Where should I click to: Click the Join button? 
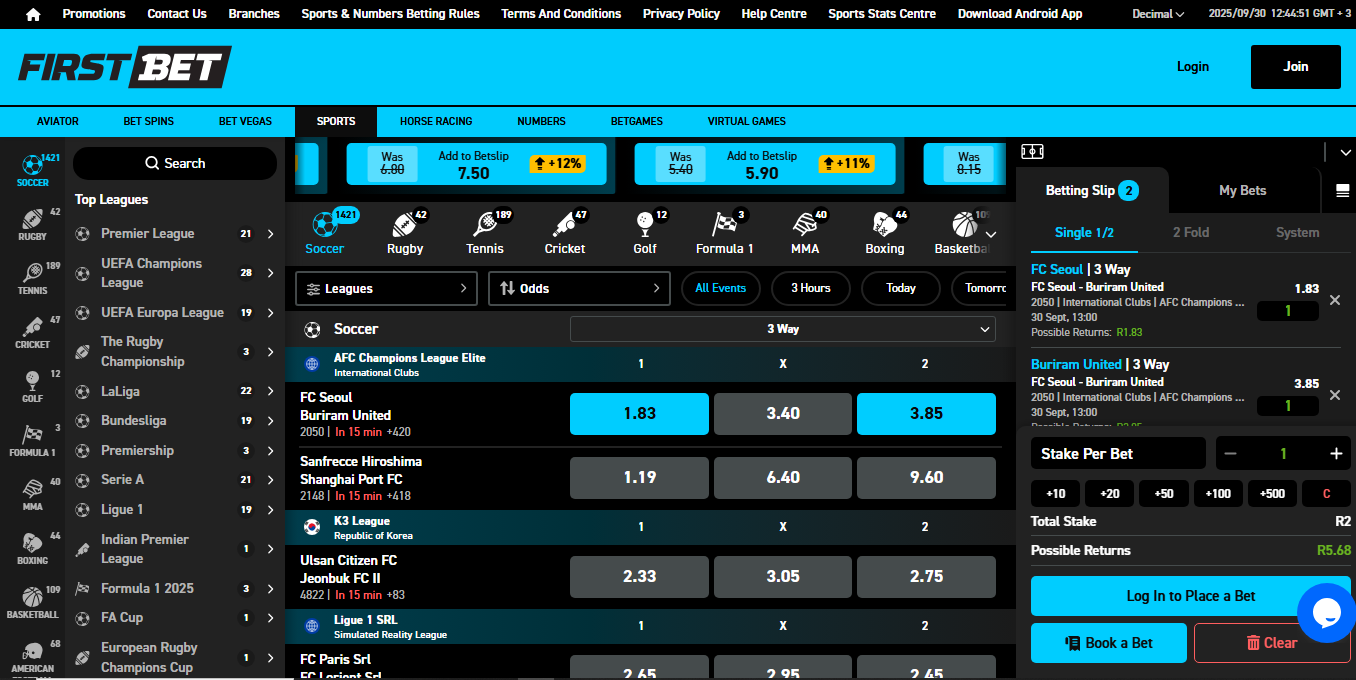coord(1295,66)
